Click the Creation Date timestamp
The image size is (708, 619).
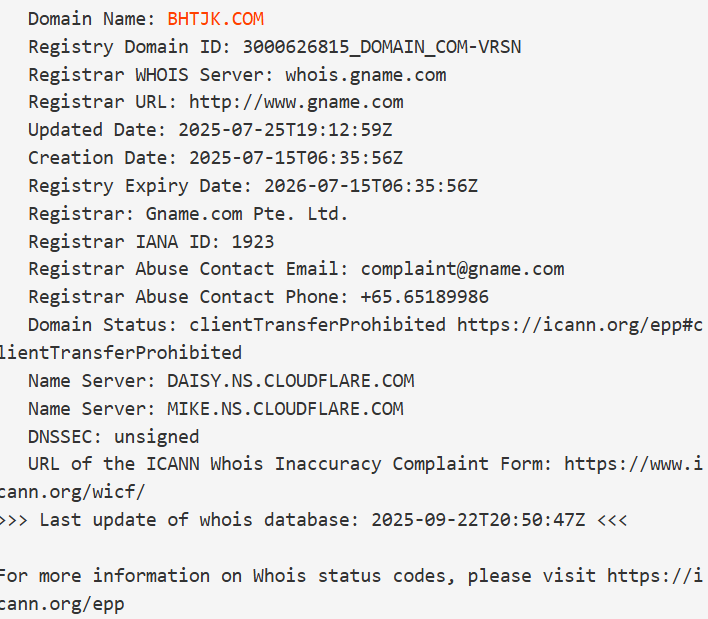296,158
